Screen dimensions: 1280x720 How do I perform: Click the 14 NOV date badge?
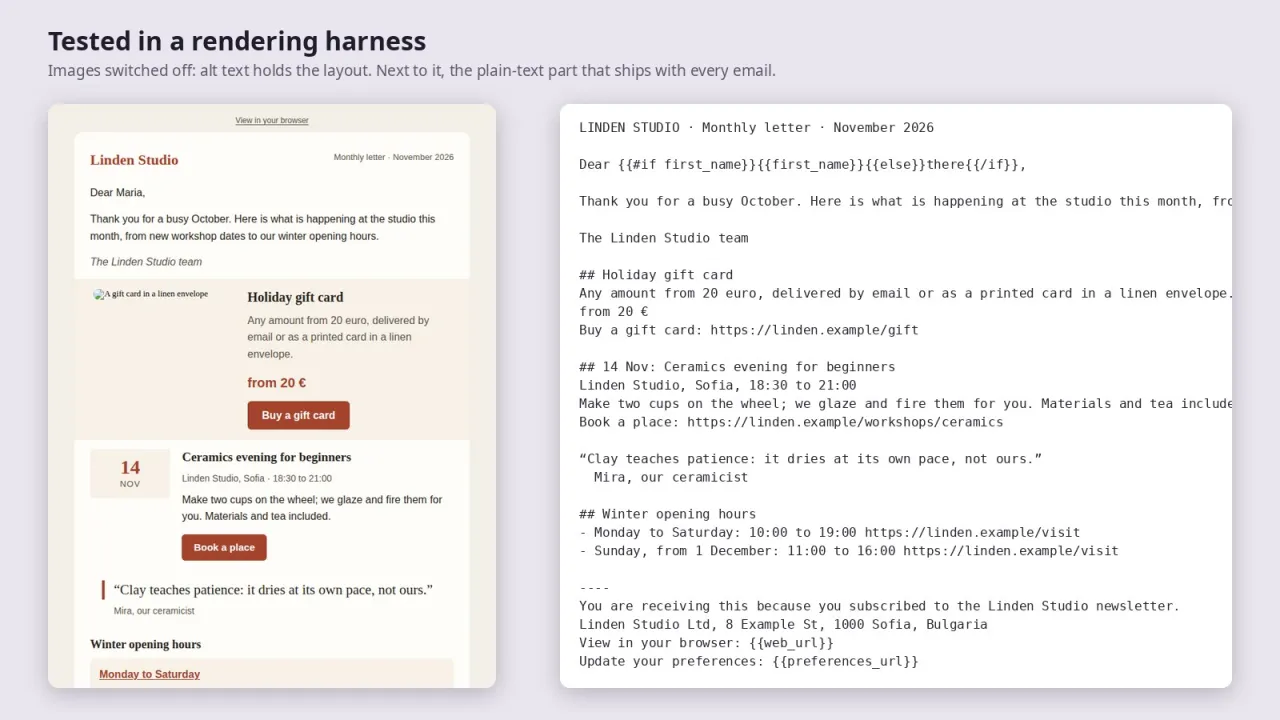[130, 473]
